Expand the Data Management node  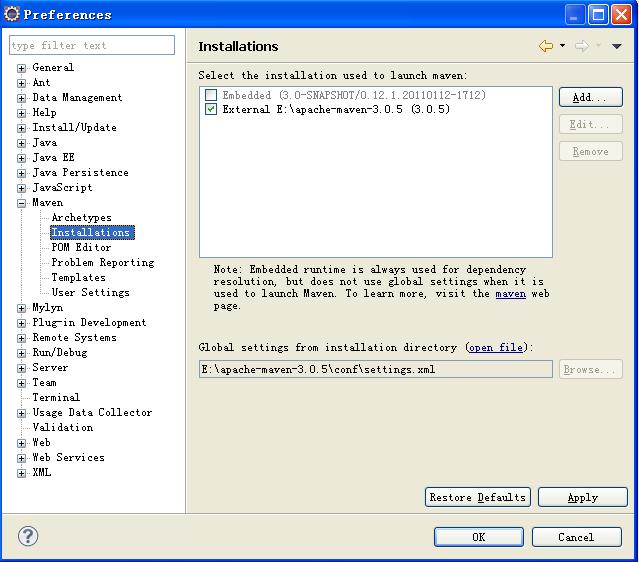tap(22, 98)
